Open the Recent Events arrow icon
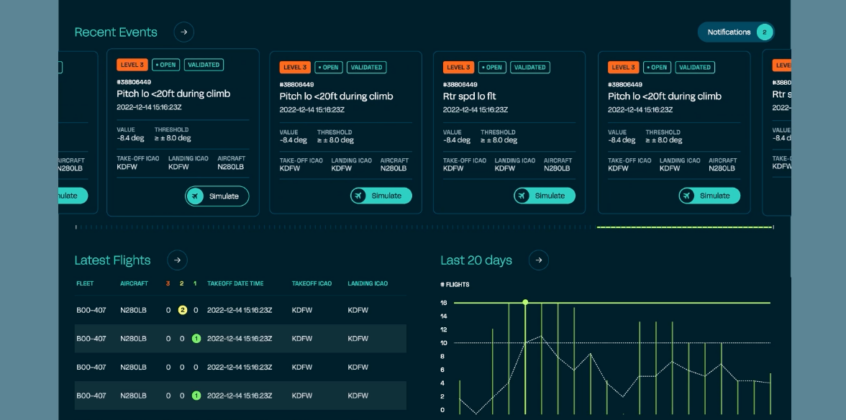Viewport: 846px width, 420px height. [x=183, y=32]
